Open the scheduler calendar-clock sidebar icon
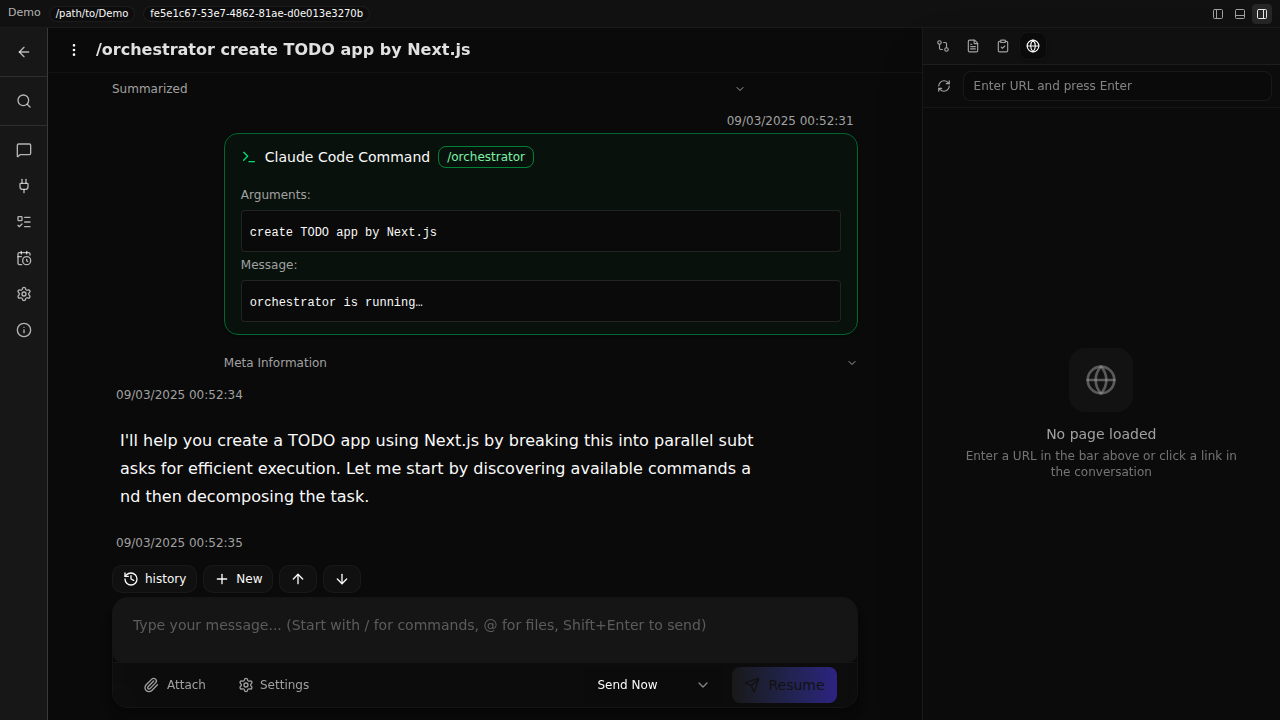Image resolution: width=1280 pixels, height=720 pixels. point(24,258)
